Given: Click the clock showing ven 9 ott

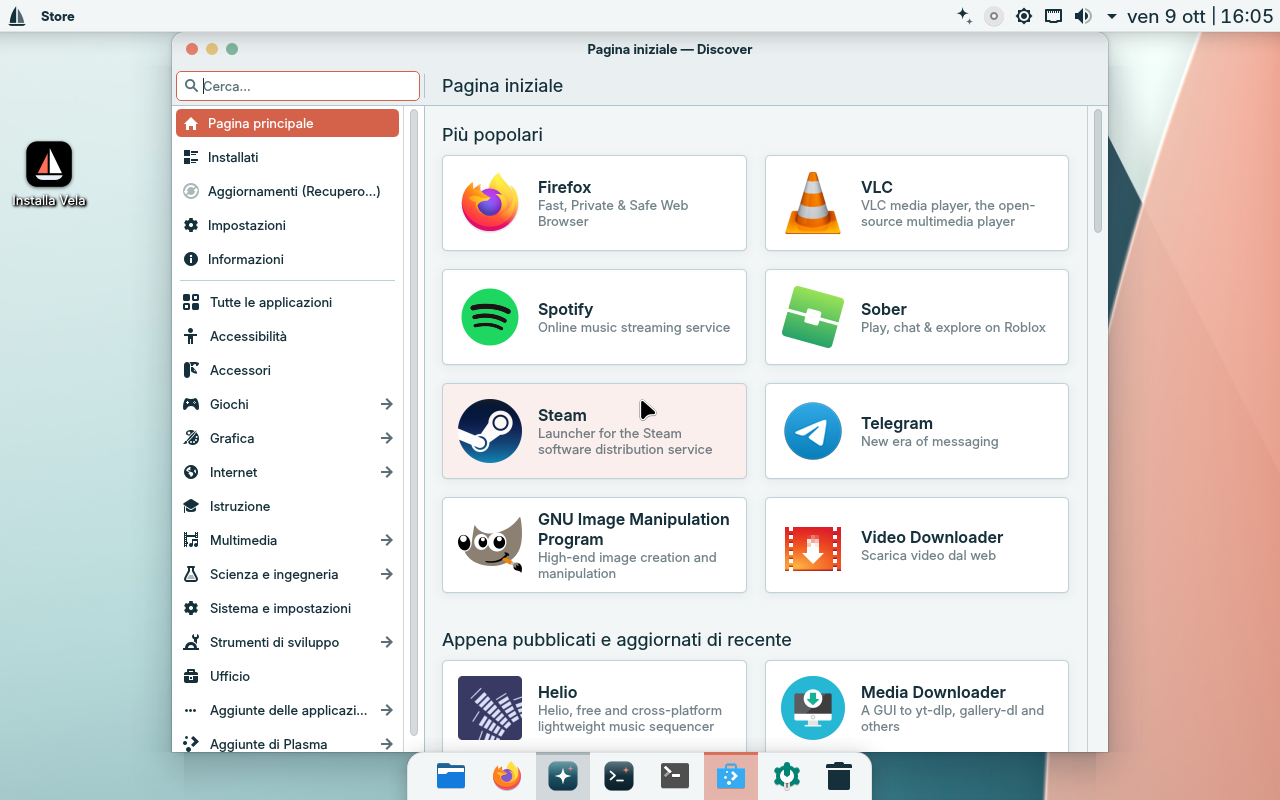Looking at the screenshot, I should click(1200, 16).
